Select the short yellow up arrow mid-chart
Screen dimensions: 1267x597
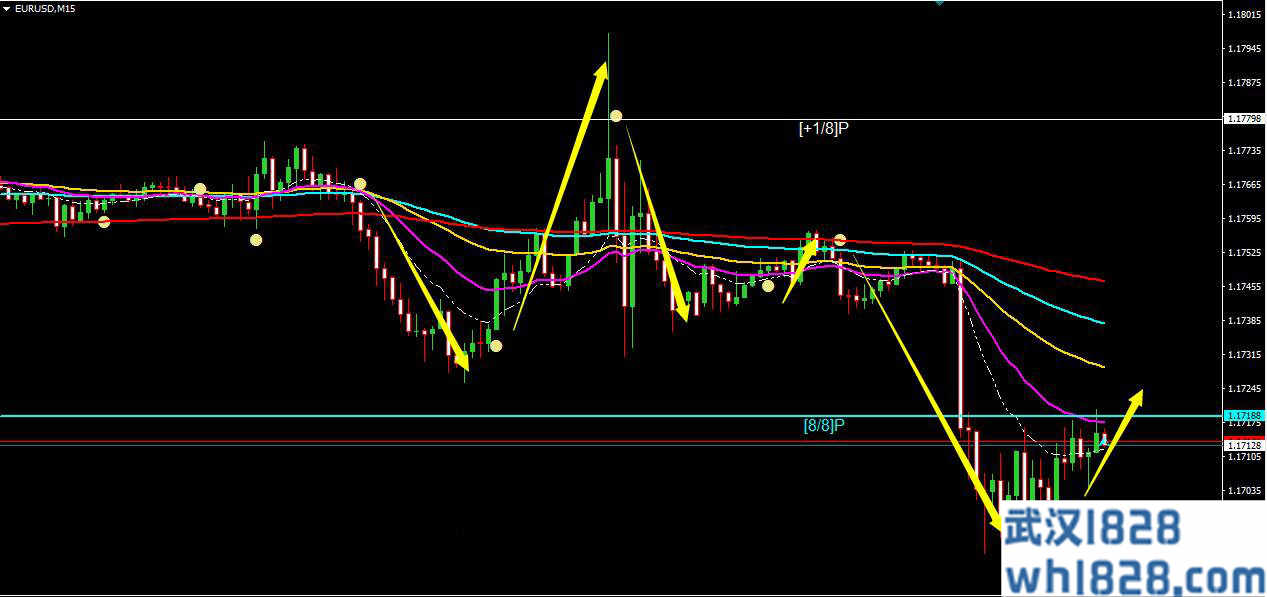point(800,268)
